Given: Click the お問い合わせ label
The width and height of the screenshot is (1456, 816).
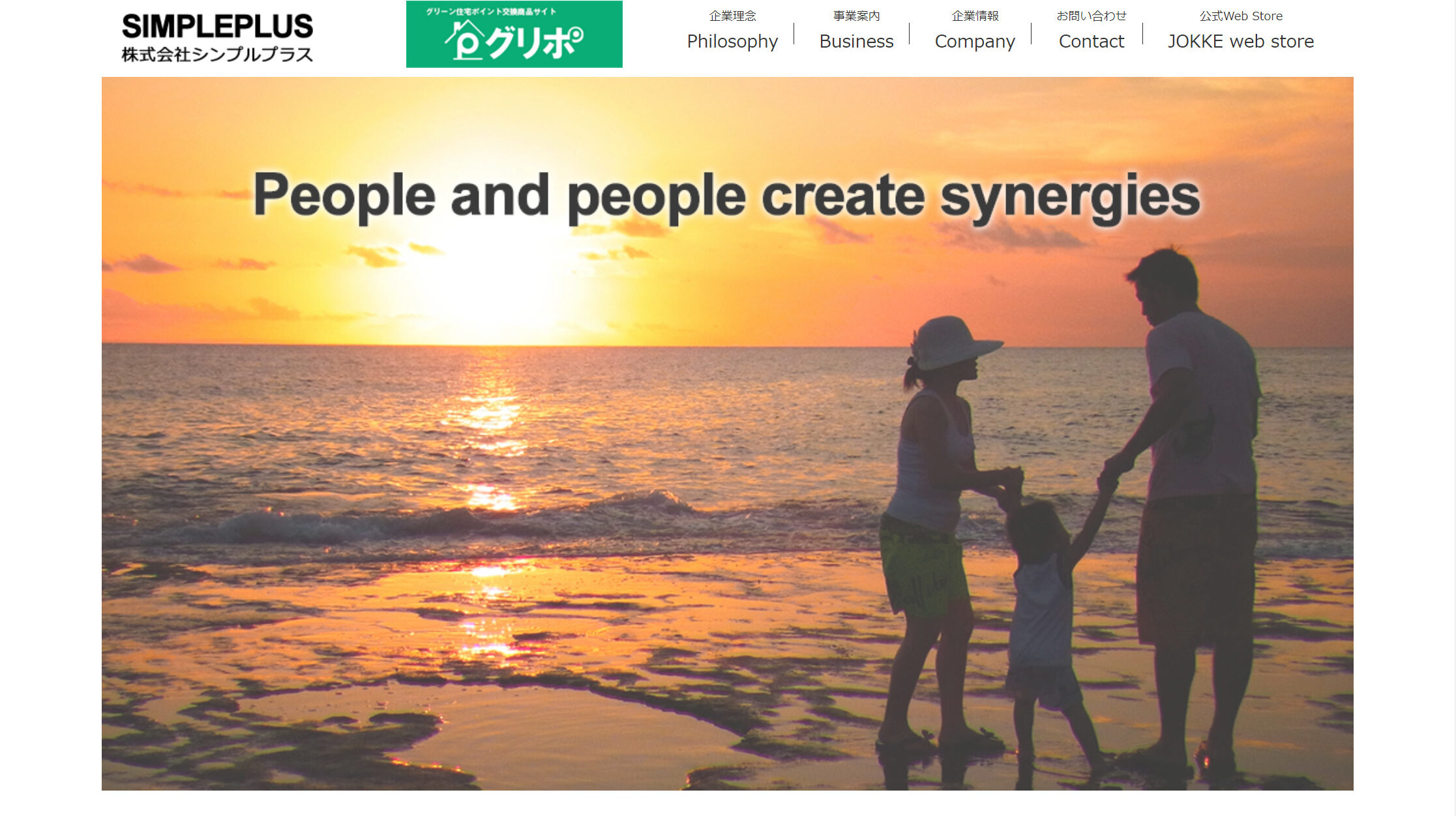Looking at the screenshot, I should coord(1092,16).
